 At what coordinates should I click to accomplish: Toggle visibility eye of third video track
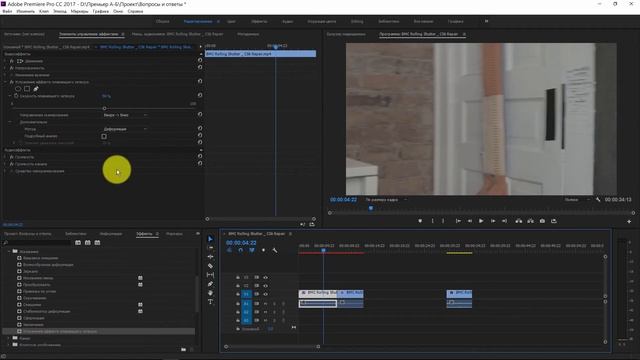click(266, 294)
